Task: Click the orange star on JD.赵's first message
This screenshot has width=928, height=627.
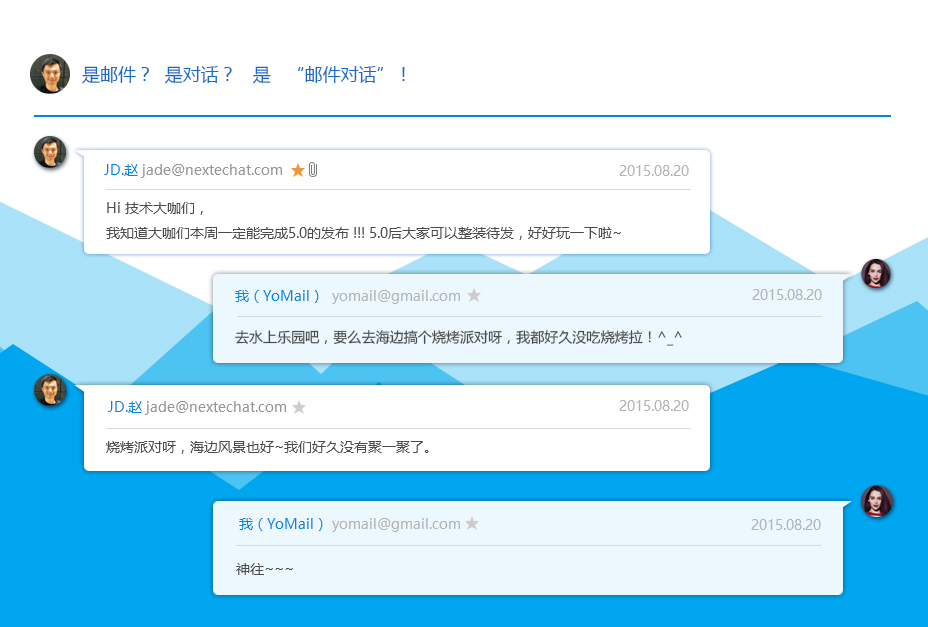Action: click(x=297, y=169)
